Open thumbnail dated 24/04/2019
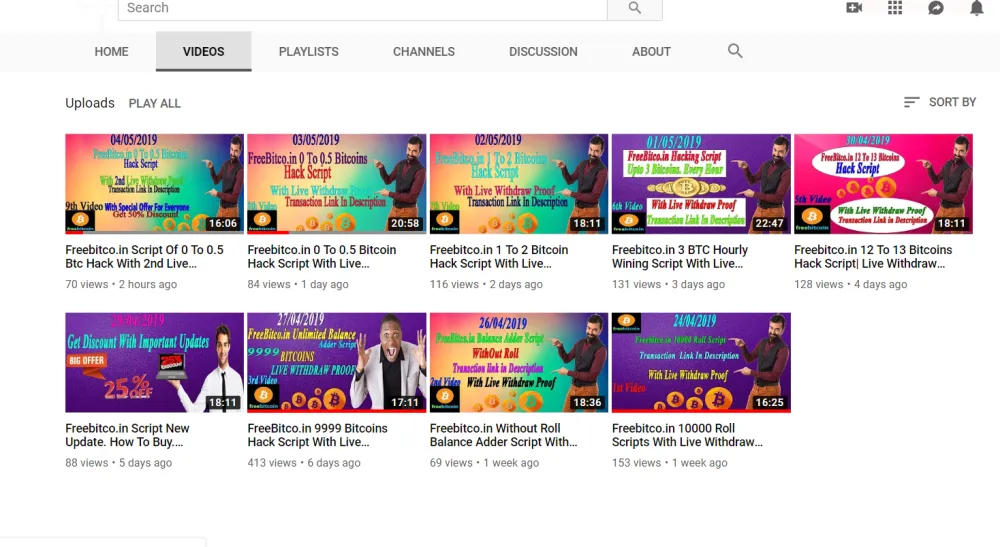 point(701,362)
